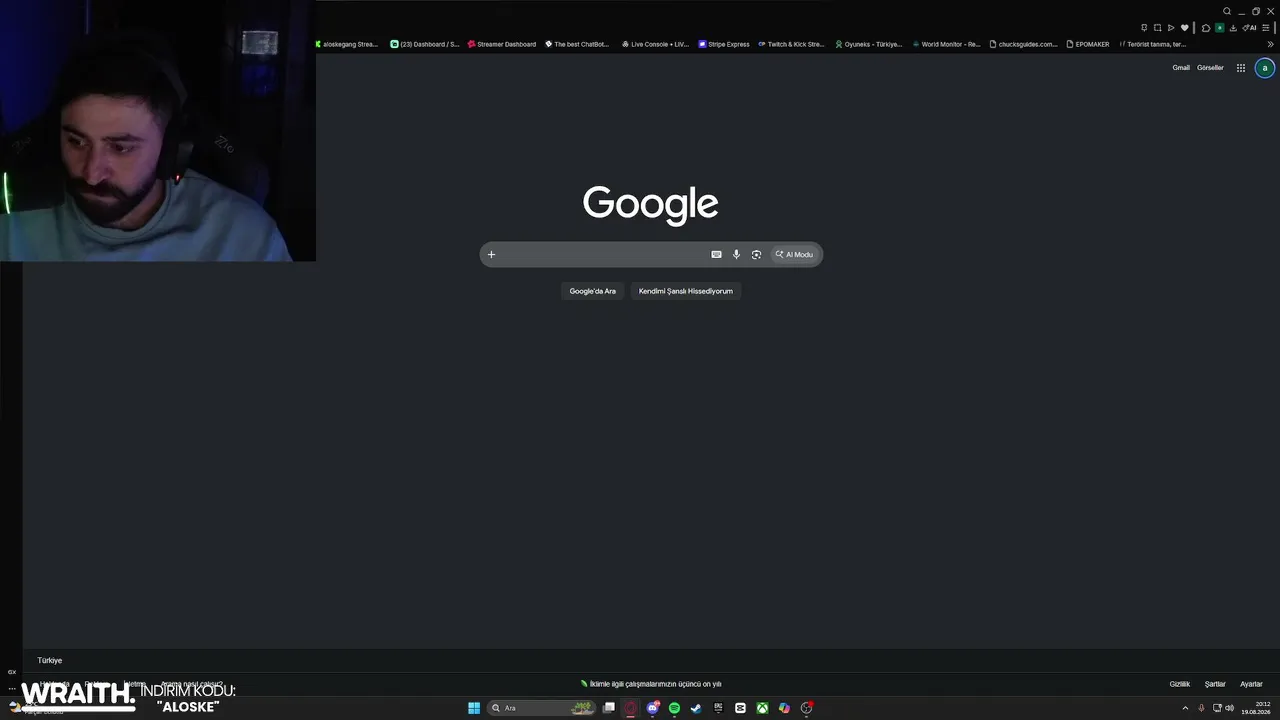
Task: Click the Google logo
Action: [x=650, y=204]
